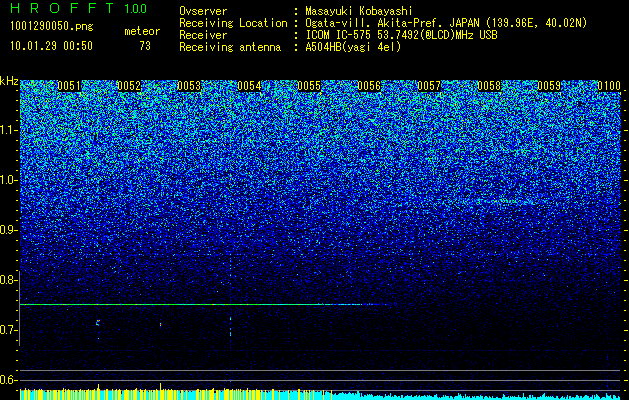Click the meteor echo spot near 0052-0053

tap(160, 324)
